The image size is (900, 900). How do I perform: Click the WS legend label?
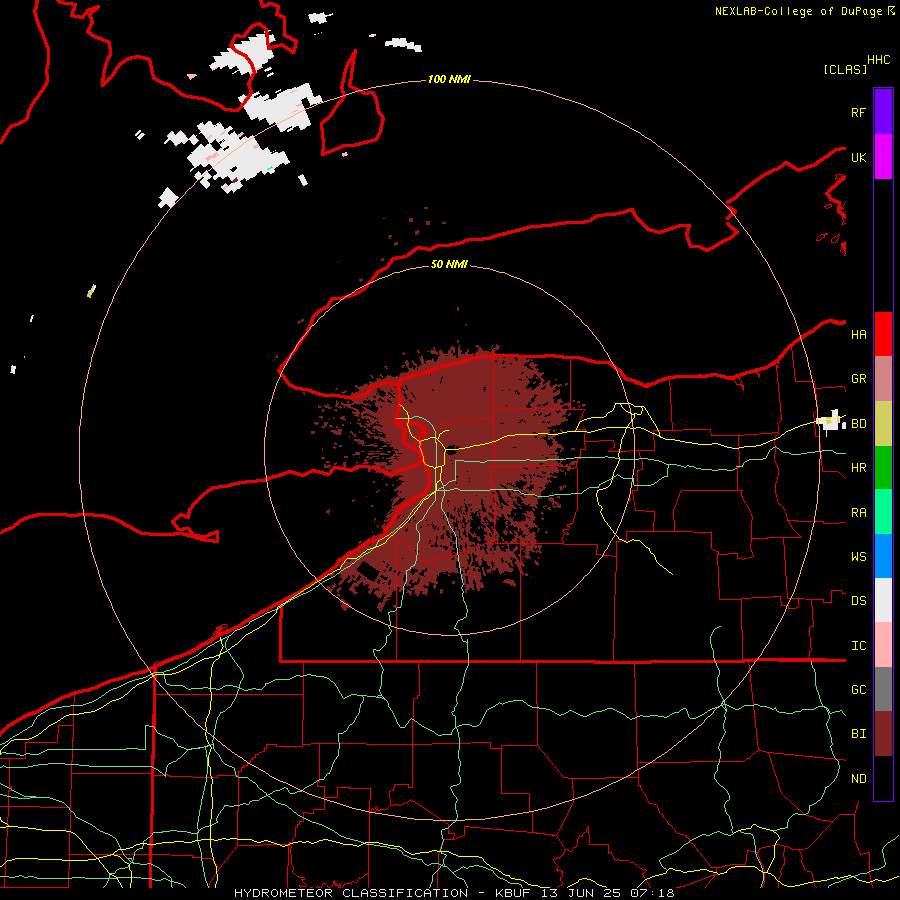click(859, 557)
